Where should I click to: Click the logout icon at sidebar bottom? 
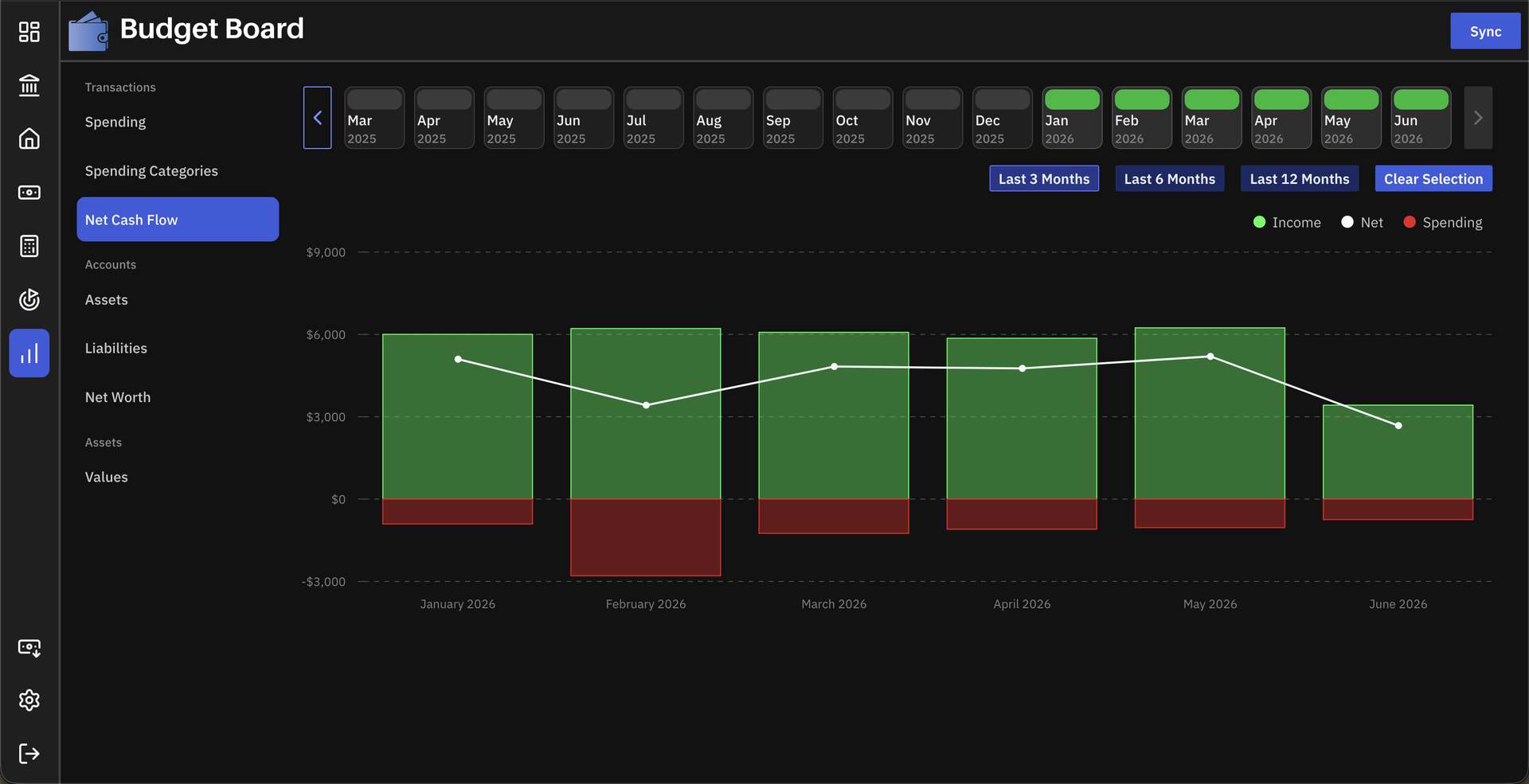[x=29, y=754]
